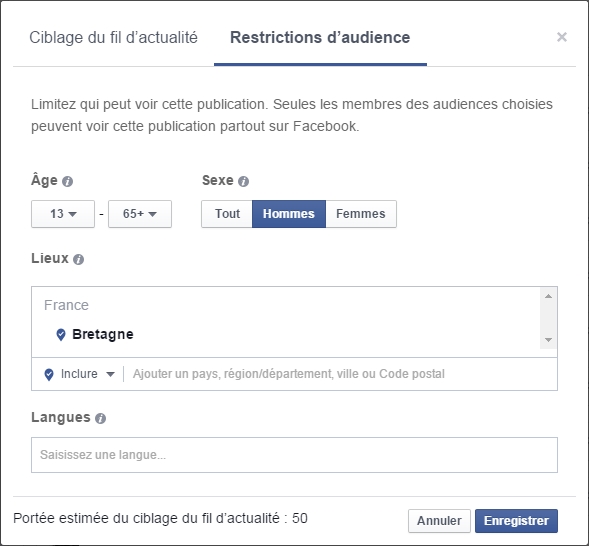Click the info icon next to Langues
Viewport: 589px width, 546px height.
point(100,418)
